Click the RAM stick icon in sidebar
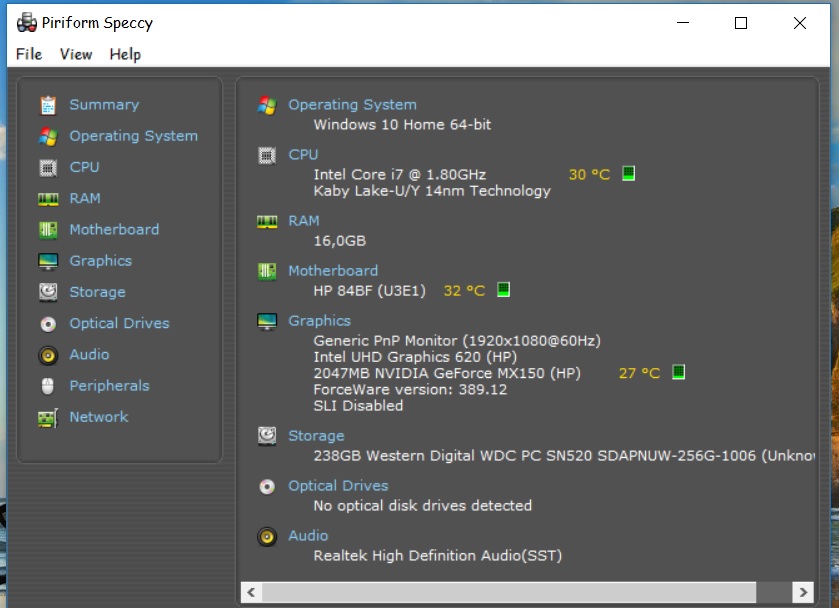Viewport: 839px width, 608px height. 48,199
